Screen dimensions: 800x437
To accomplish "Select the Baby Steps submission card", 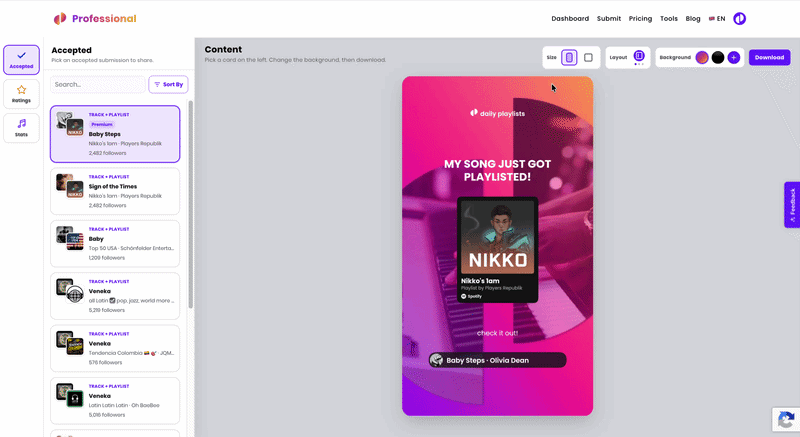I will (115, 134).
